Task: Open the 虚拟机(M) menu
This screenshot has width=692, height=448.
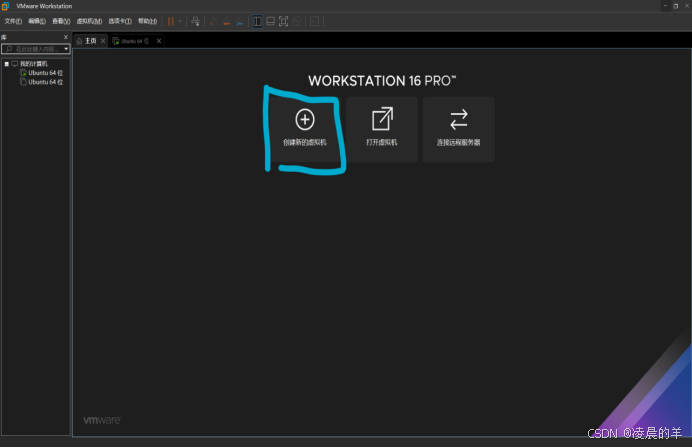Action: [89, 21]
